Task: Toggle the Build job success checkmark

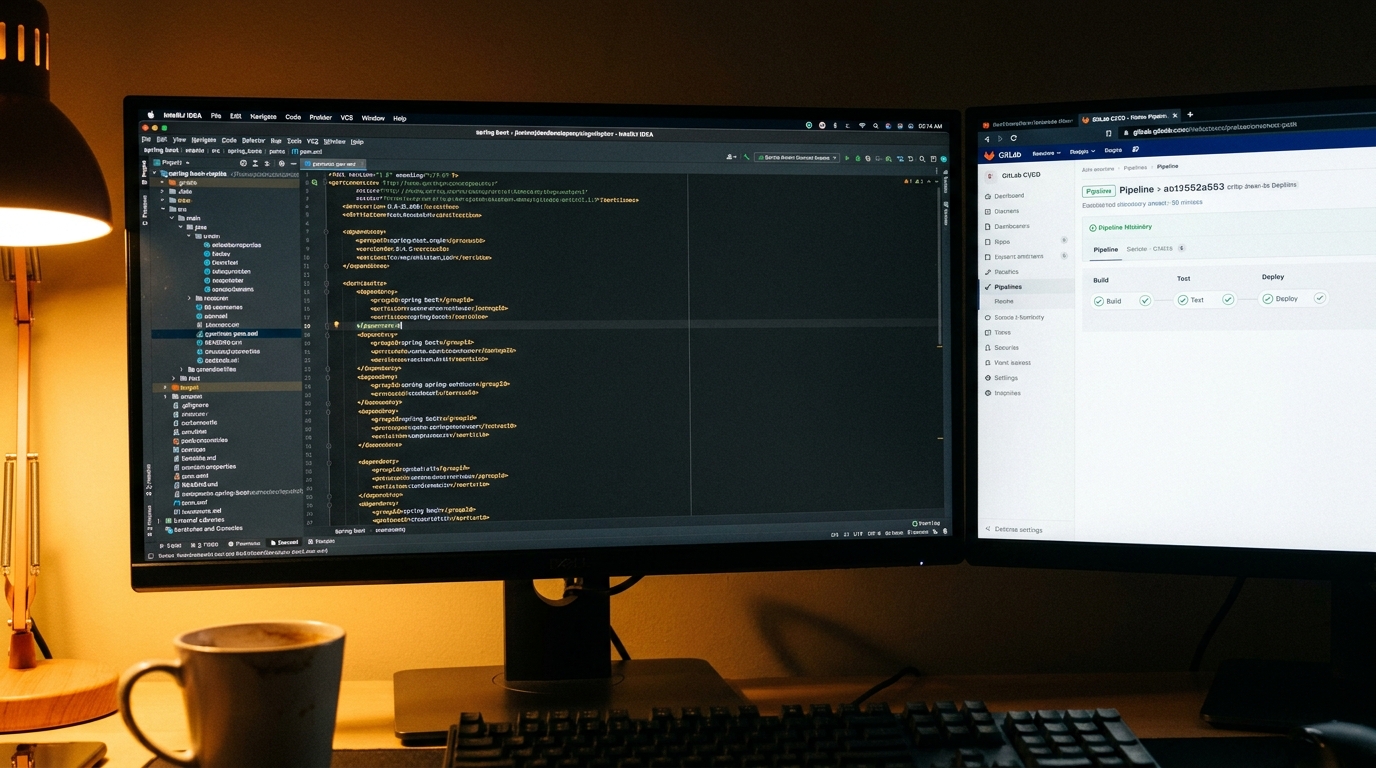Action: pyautogui.click(x=1145, y=301)
